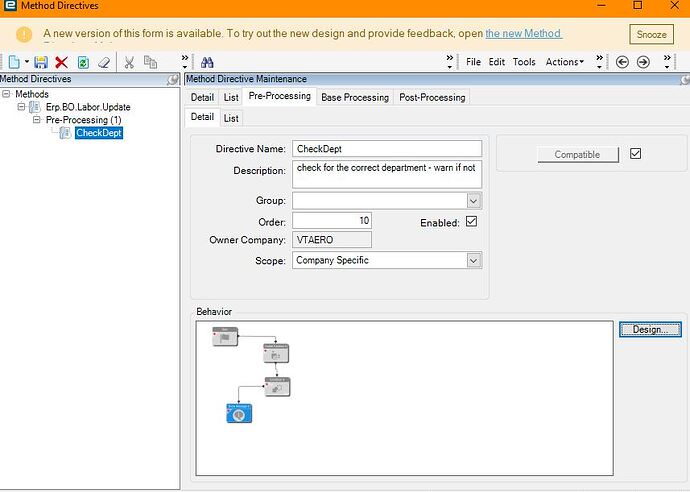The image size is (690, 492).
Task: Click the pin icon on Method Directive Maintenance panel
Action: (x=685, y=80)
